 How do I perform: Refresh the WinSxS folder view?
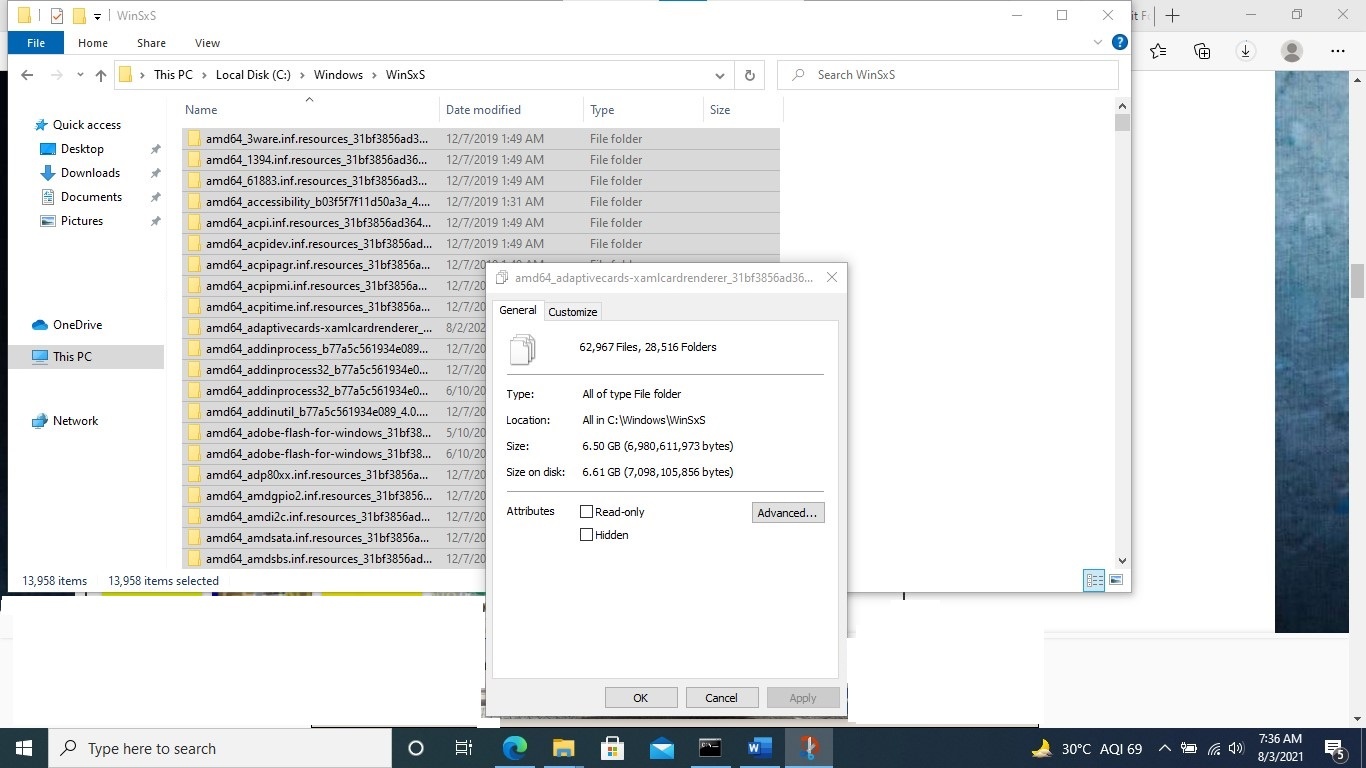point(749,75)
